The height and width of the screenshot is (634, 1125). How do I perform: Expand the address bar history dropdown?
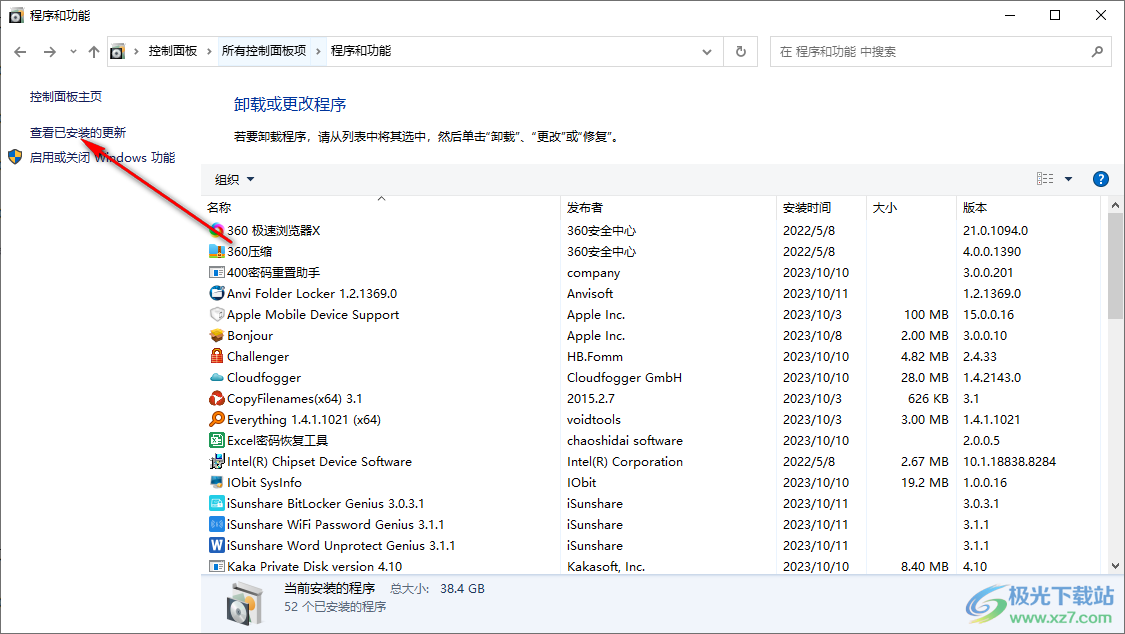707,51
